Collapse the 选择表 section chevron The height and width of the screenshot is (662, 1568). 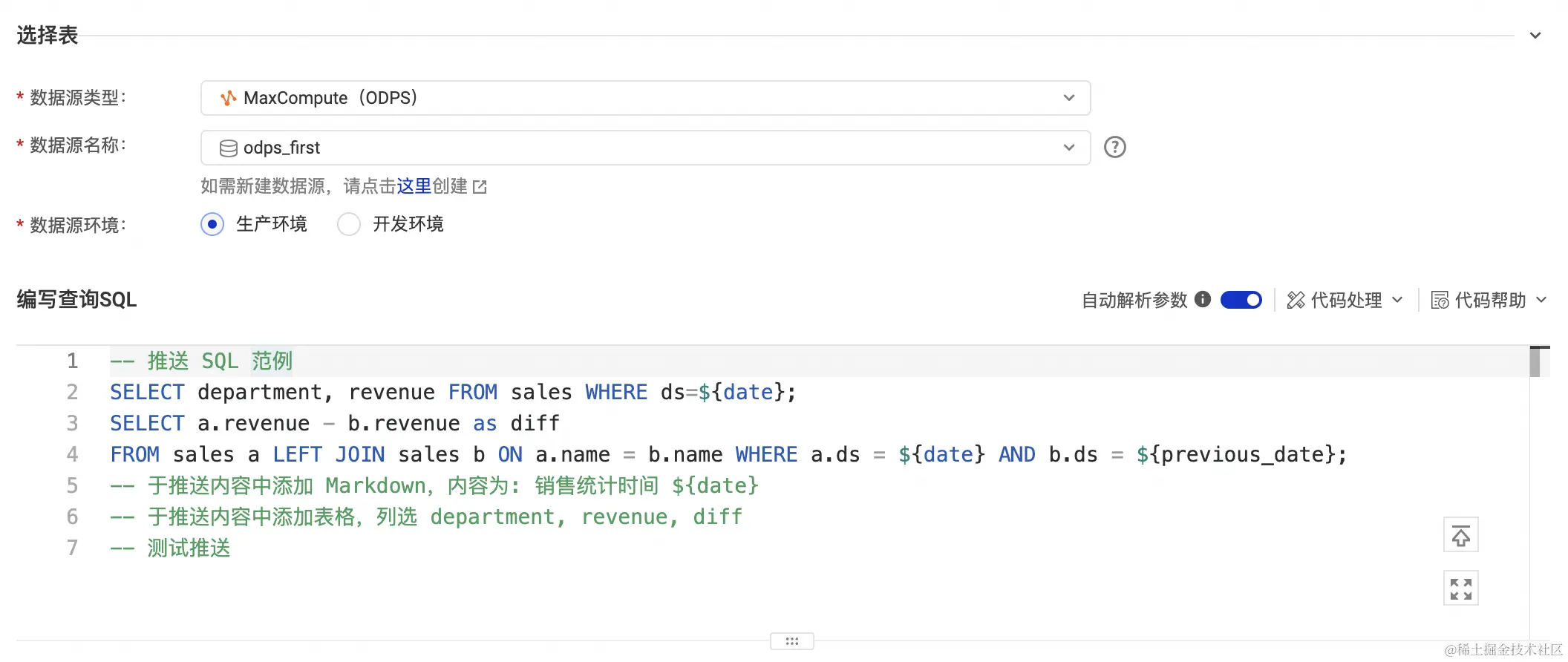click(x=1535, y=36)
